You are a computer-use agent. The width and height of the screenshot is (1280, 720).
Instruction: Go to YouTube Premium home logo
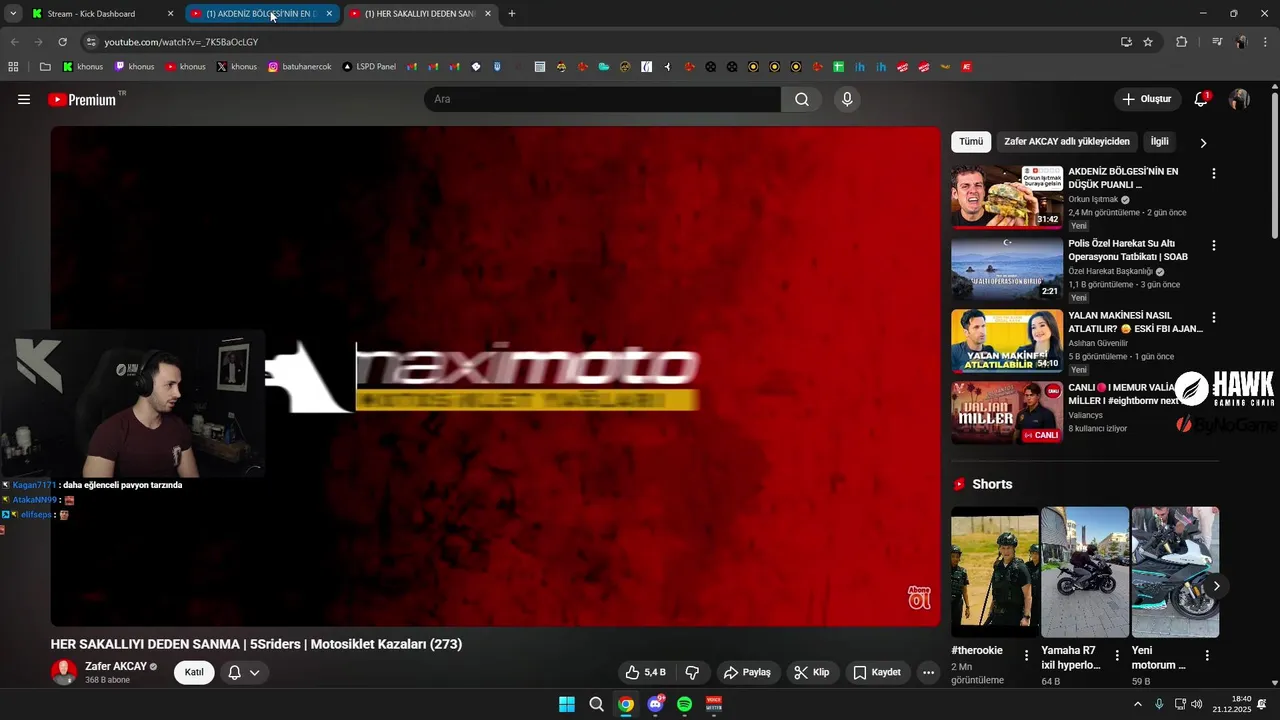tap(82, 100)
